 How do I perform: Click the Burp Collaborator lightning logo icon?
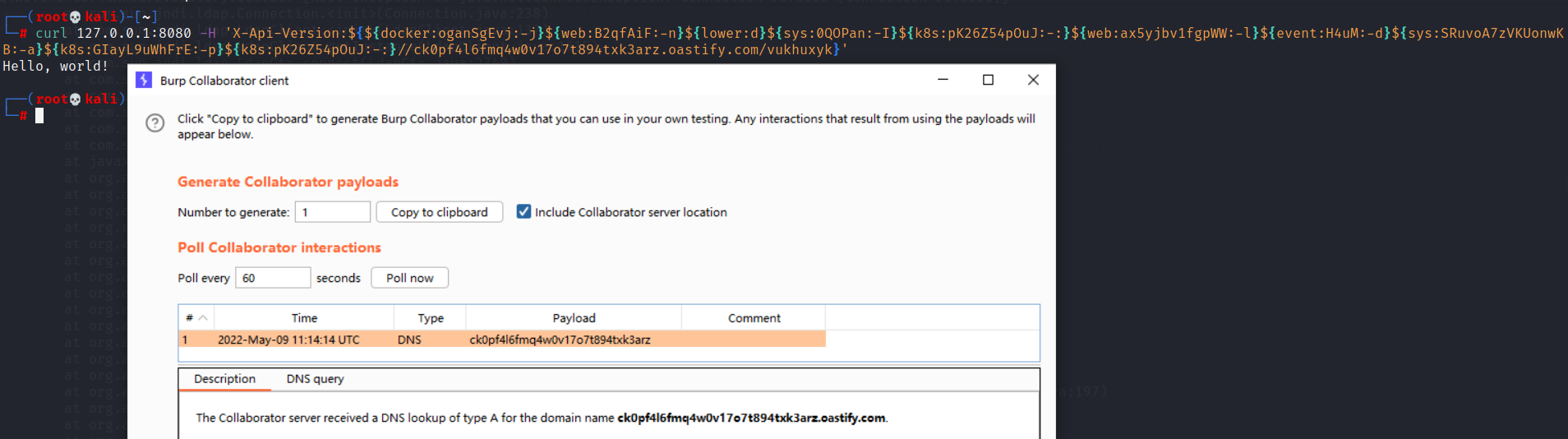(144, 80)
